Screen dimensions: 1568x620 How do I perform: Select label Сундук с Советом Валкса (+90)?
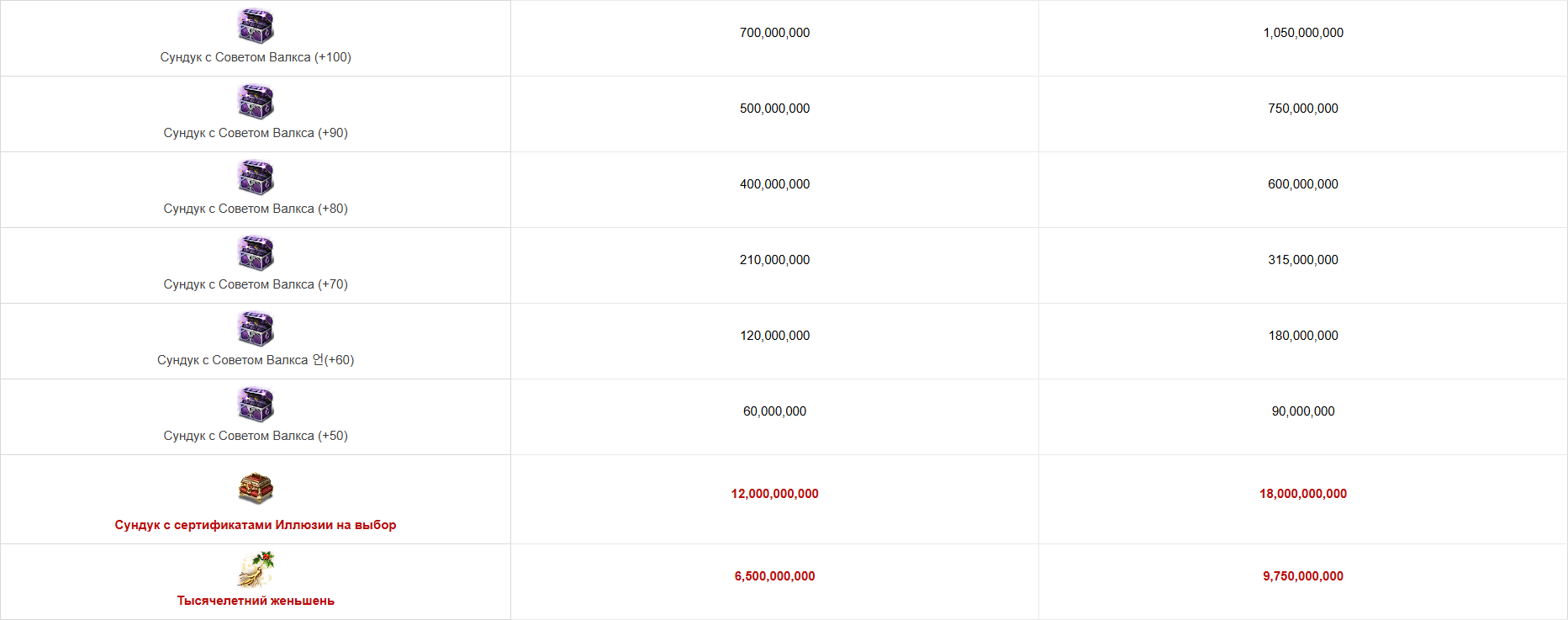point(256,133)
